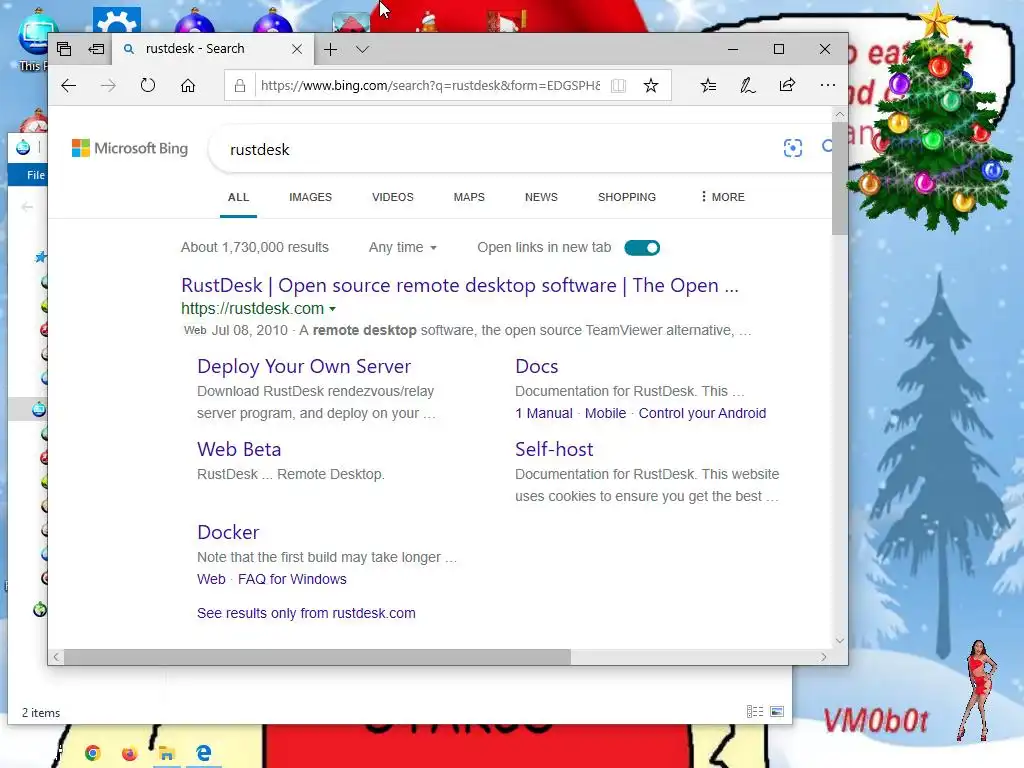
Task: Open Microsoft Edge from the taskbar
Action: pyautogui.click(x=204, y=753)
